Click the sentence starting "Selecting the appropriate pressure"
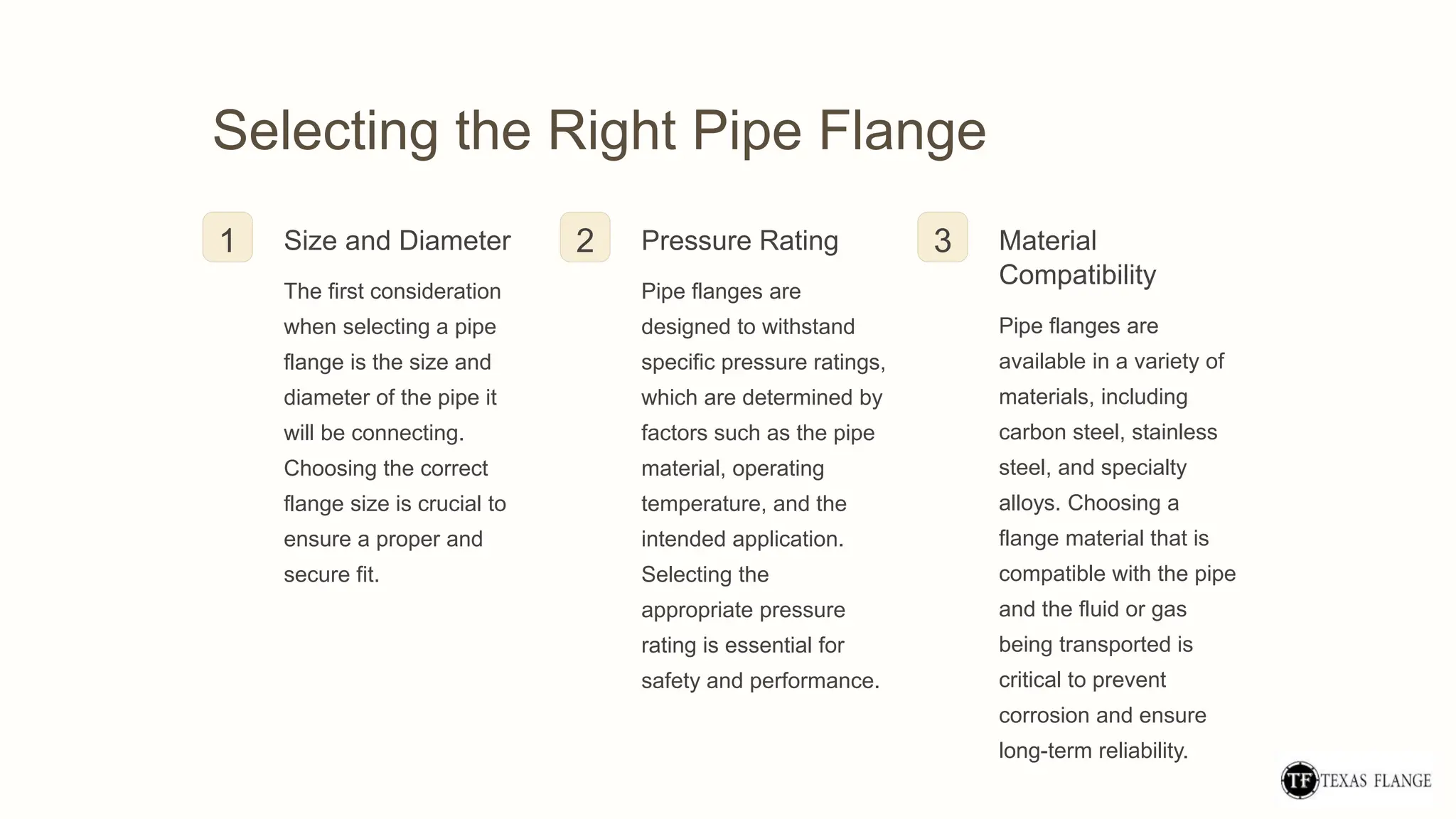The image size is (1456, 819). [742, 610]
